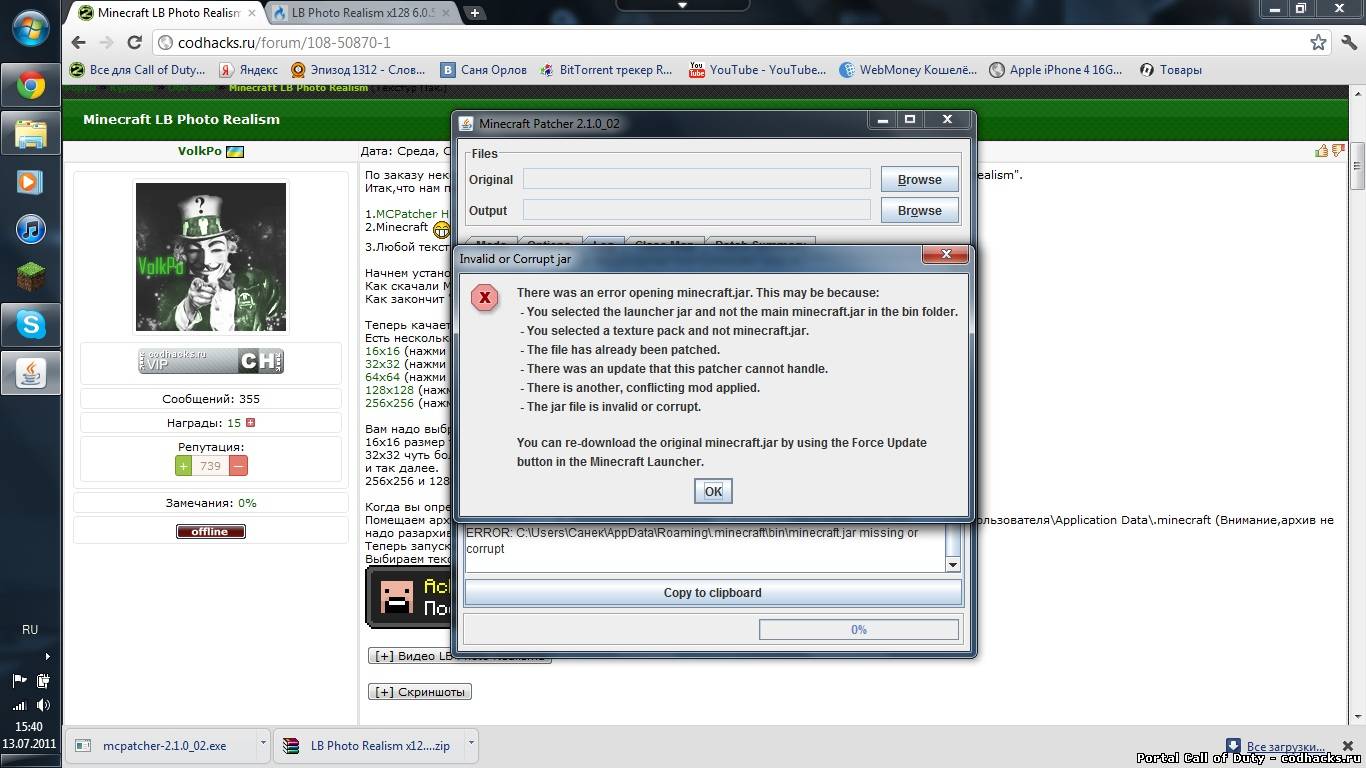This screenshot has width=1366, height=768.
Task: Expand the [+] Скриншоты spoiler
Action: (x=420, y=692)
